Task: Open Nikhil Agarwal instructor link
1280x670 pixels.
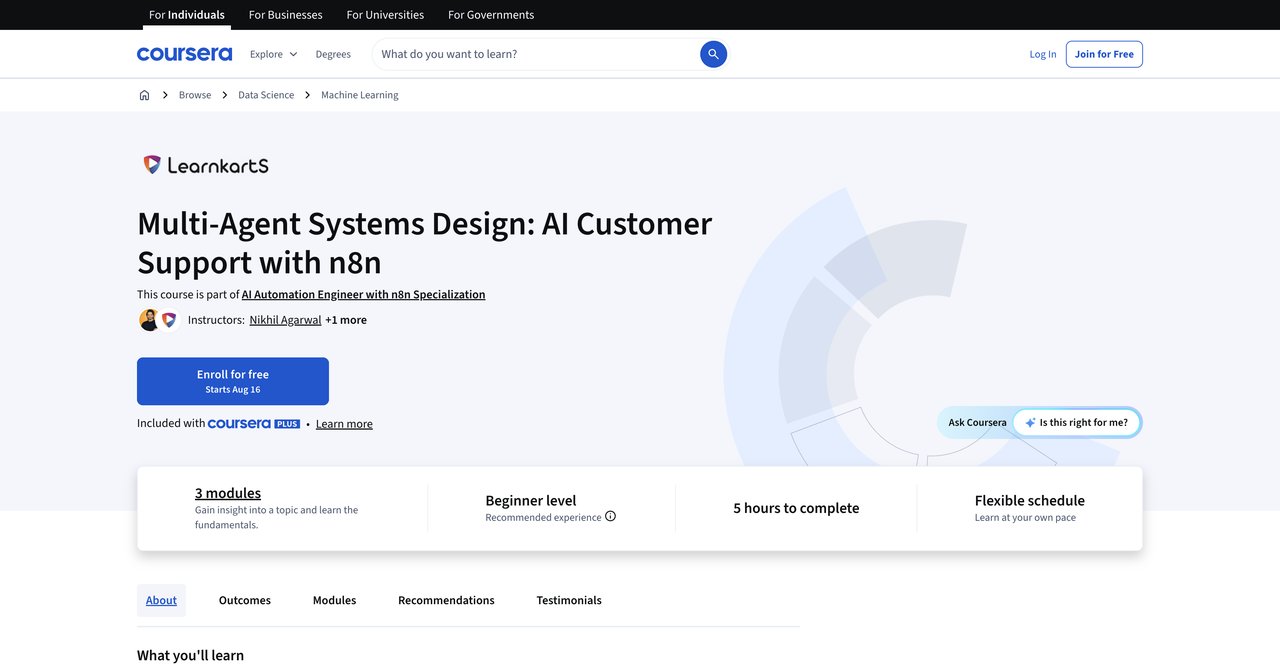Action: coord(285,320)
